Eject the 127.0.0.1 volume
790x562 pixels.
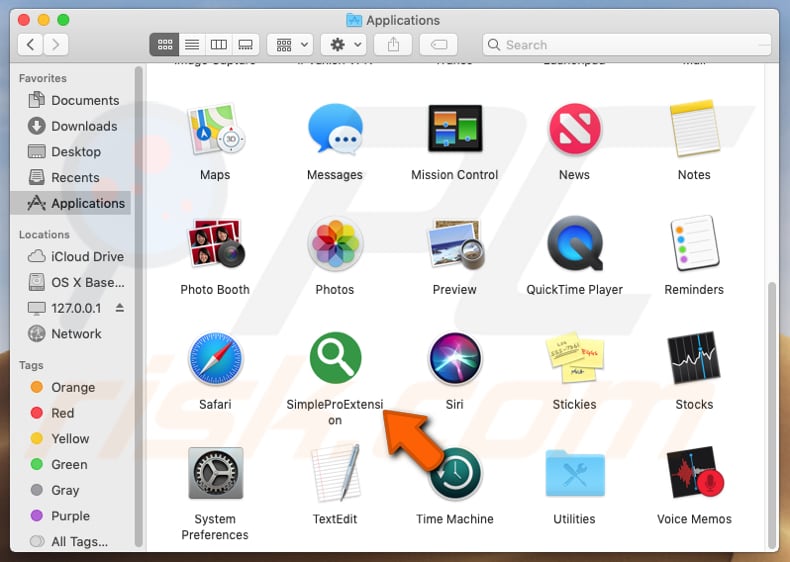[119, 307]
